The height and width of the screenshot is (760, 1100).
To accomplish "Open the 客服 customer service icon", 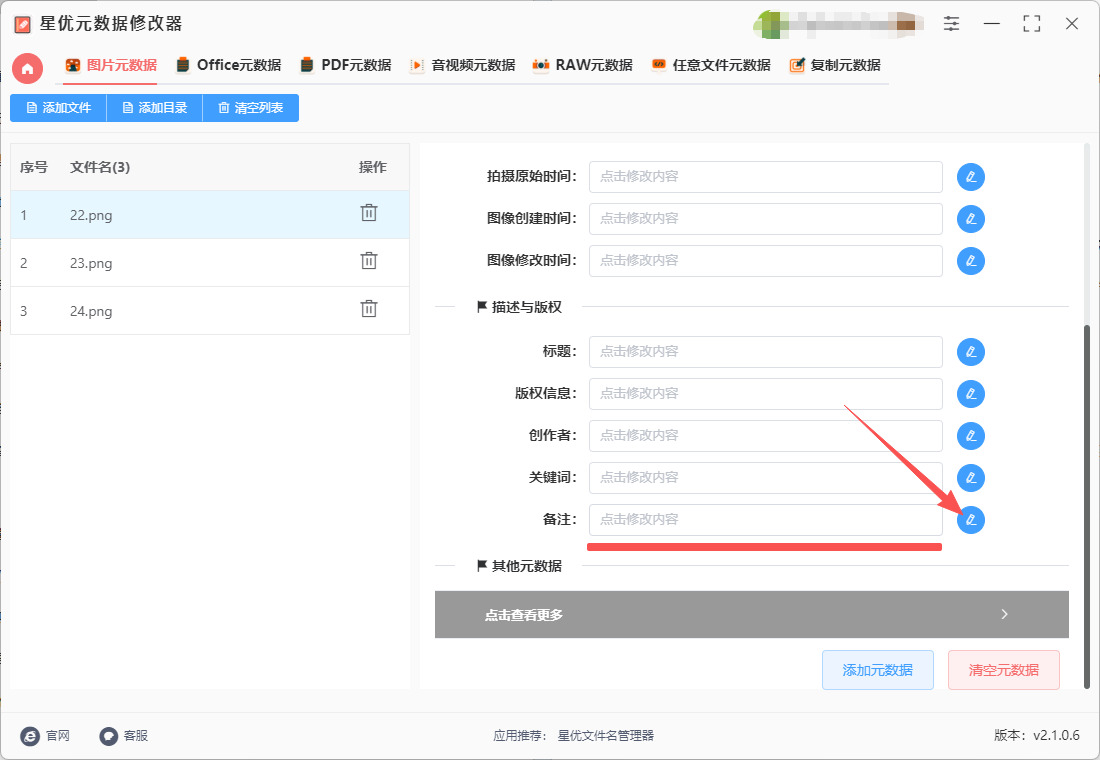I will pos(108,735).
